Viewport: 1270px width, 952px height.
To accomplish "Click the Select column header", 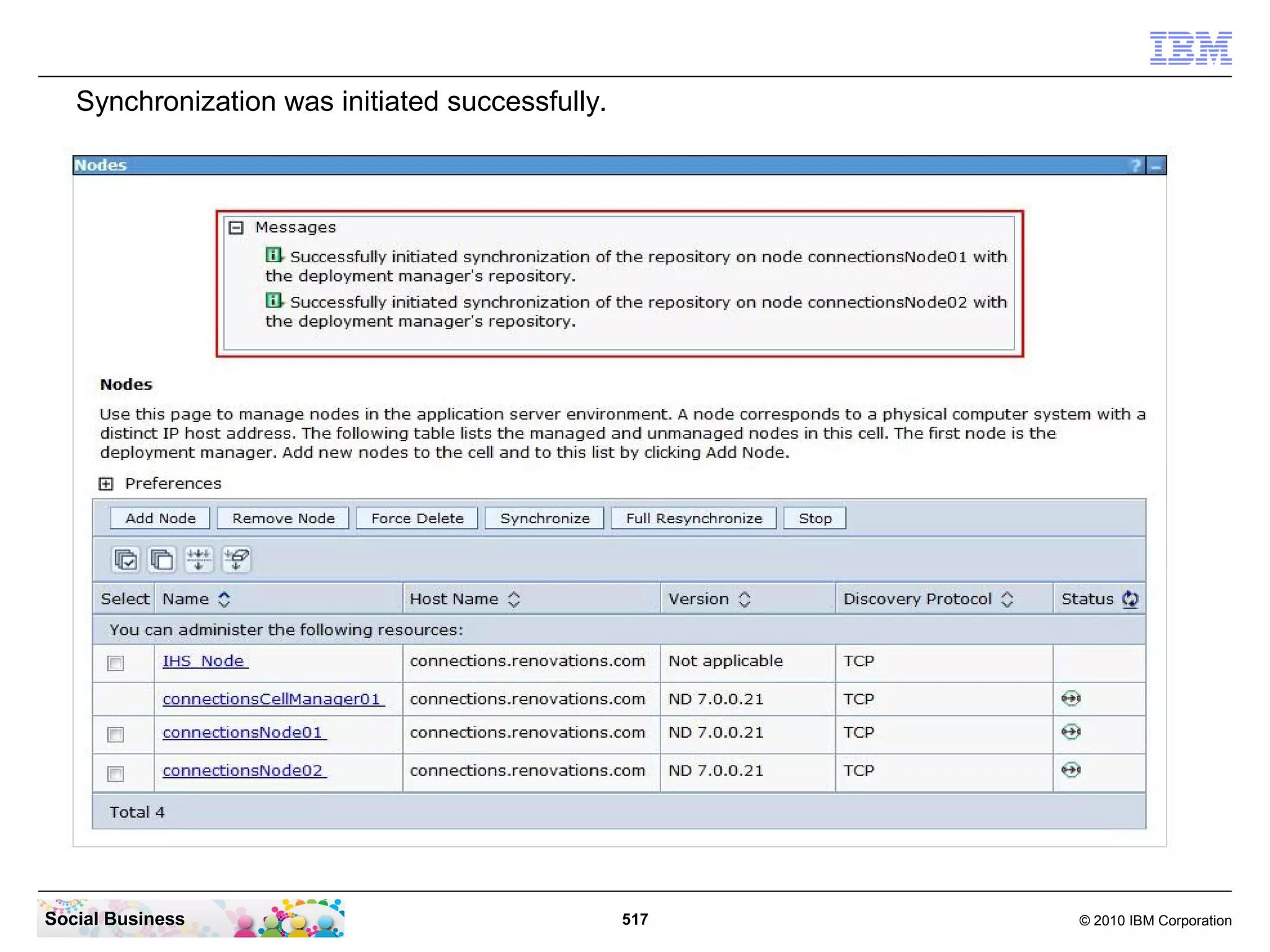I will (x=125, y=599).
